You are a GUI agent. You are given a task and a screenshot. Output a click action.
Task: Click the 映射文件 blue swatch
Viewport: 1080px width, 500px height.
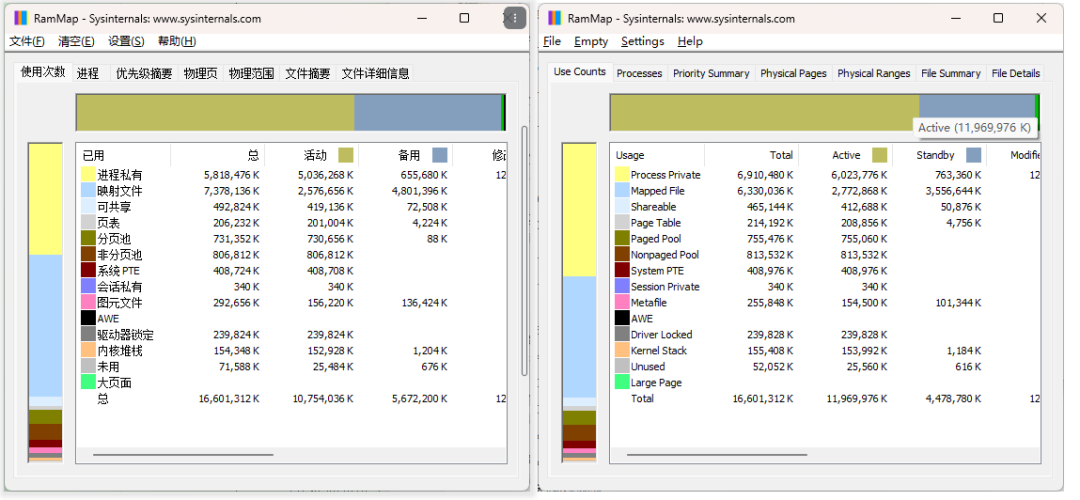(x=88, y=191)
